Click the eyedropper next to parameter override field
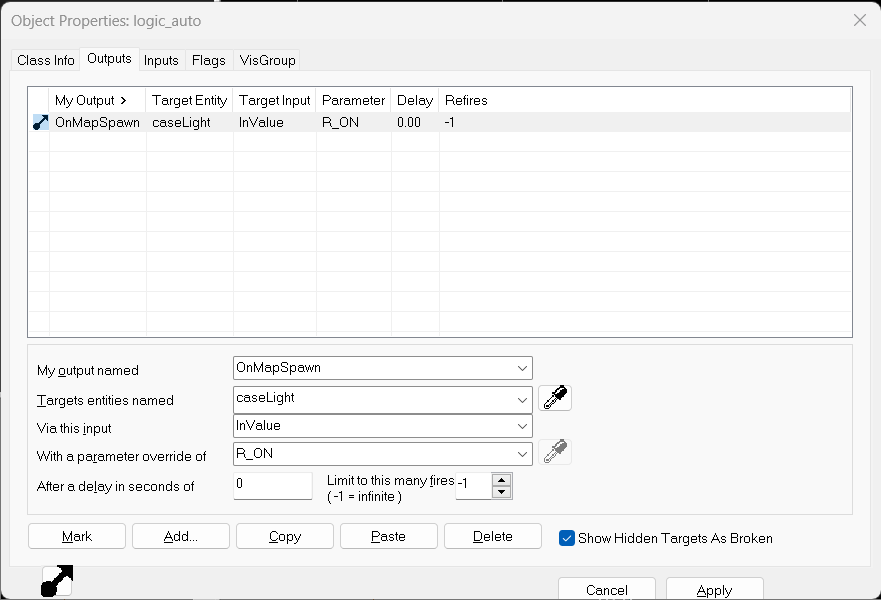This screenshot has height=600, width=881. pos(555,453)
